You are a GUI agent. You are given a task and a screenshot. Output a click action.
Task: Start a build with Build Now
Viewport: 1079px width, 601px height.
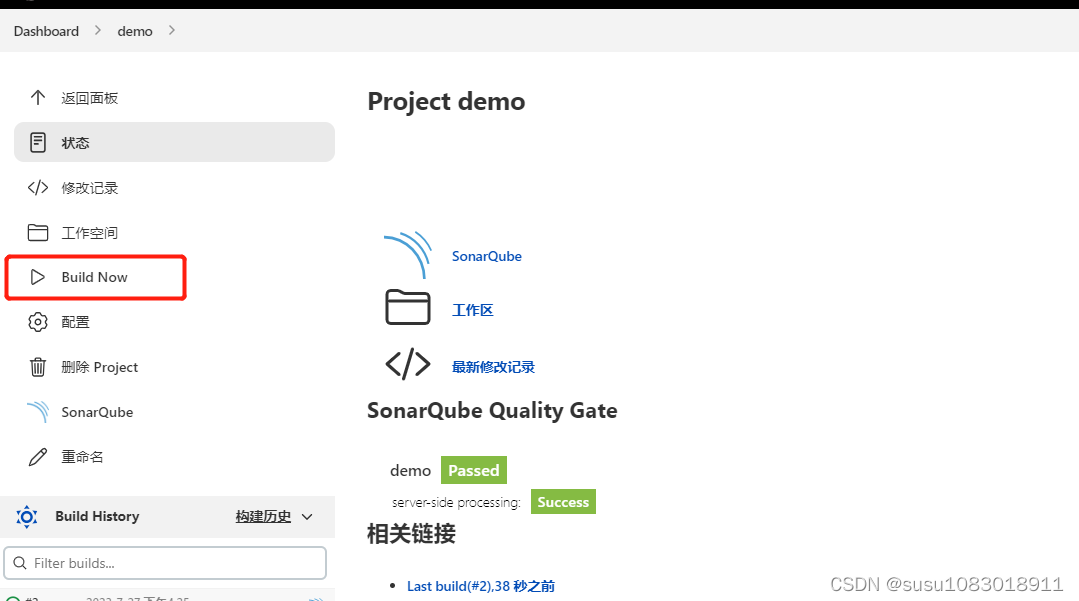pos(96,277)
